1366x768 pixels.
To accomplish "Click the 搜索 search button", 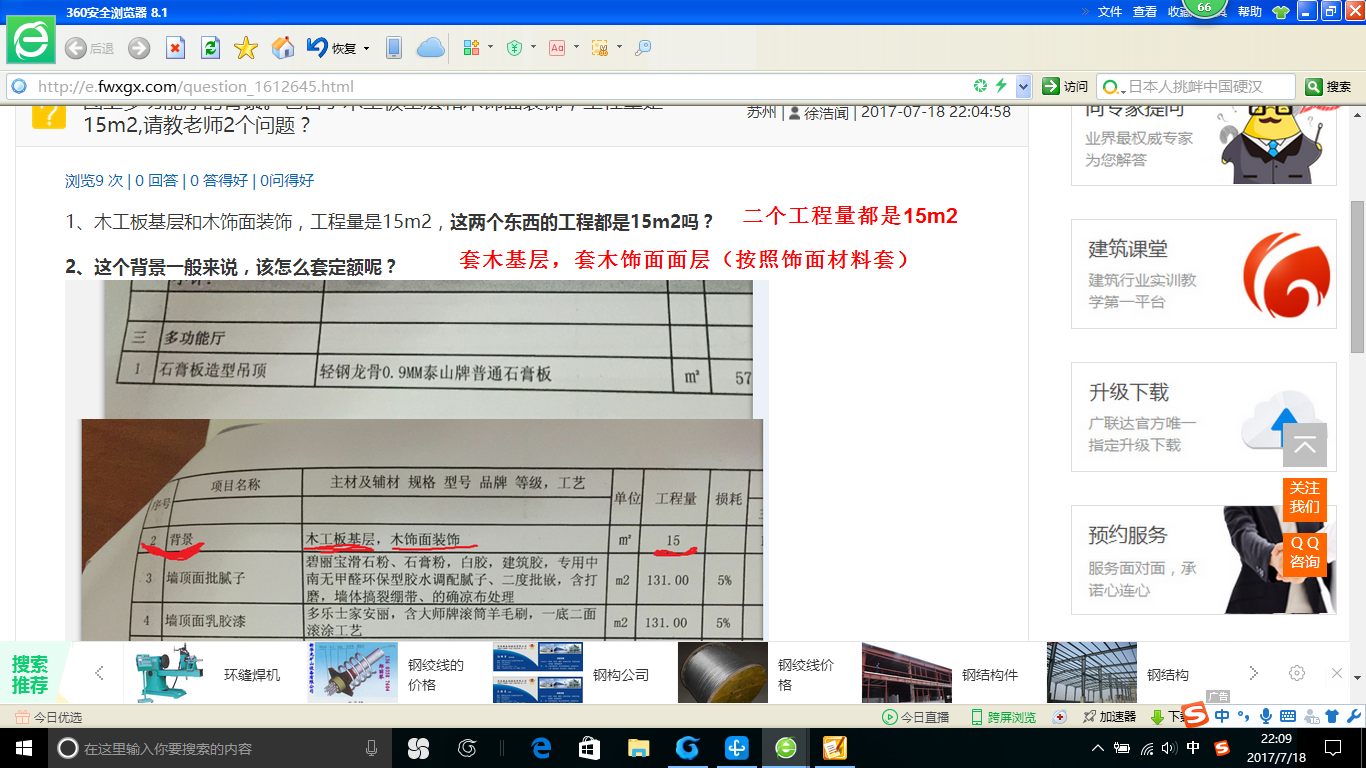I will pyautogui.click(x=1328, y=86).
